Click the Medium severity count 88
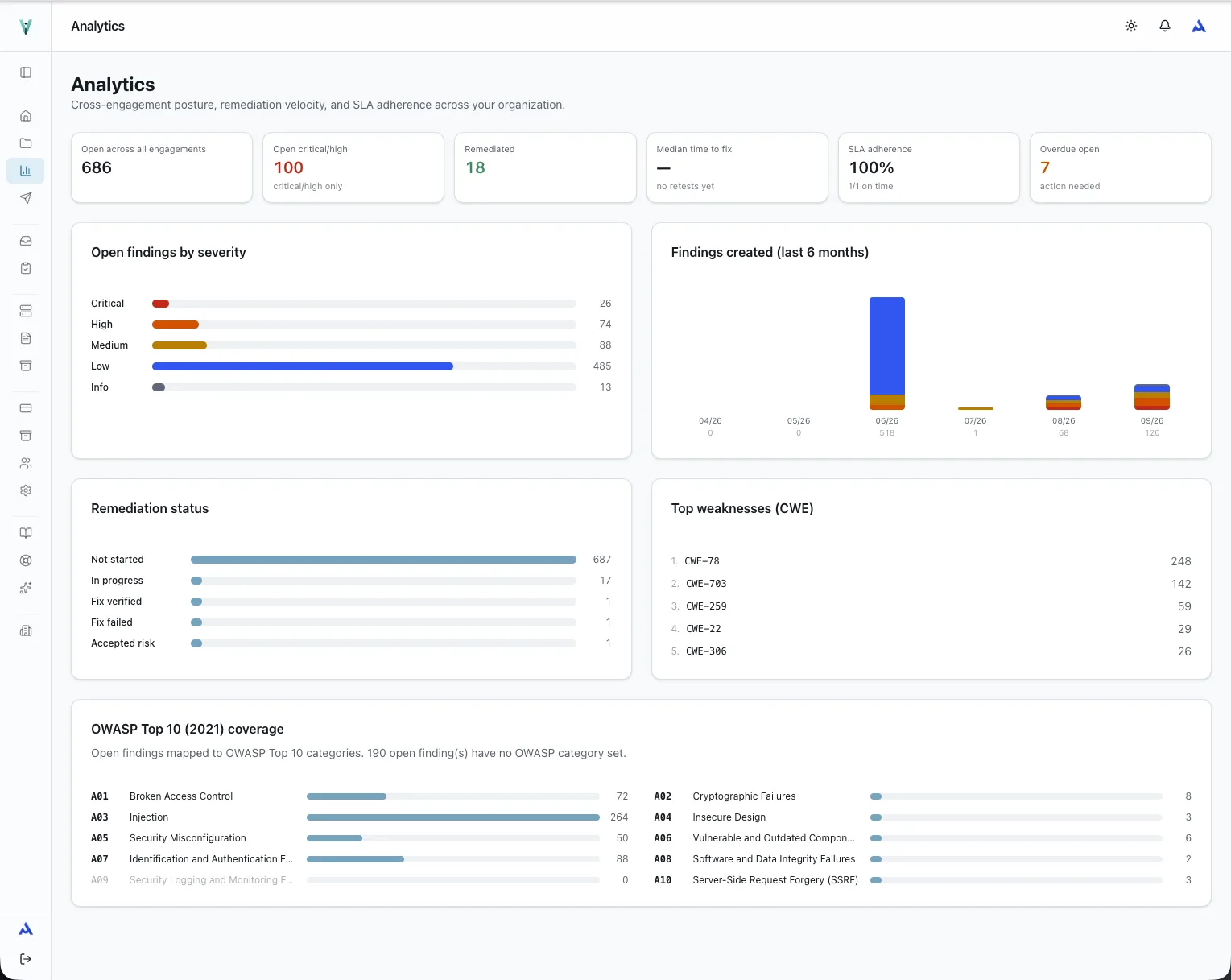1231x980 pixels. tap(605, 345)
